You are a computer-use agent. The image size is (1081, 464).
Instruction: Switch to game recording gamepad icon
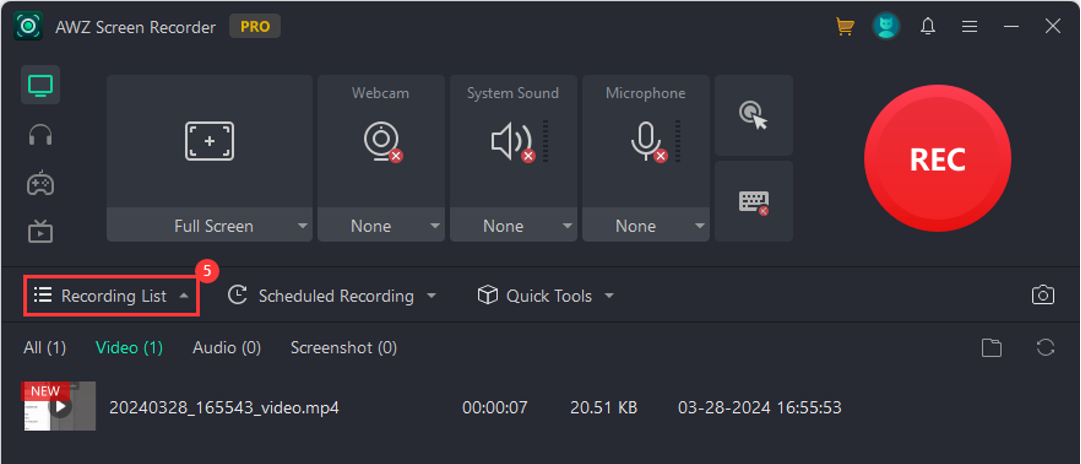coord(40,183)
